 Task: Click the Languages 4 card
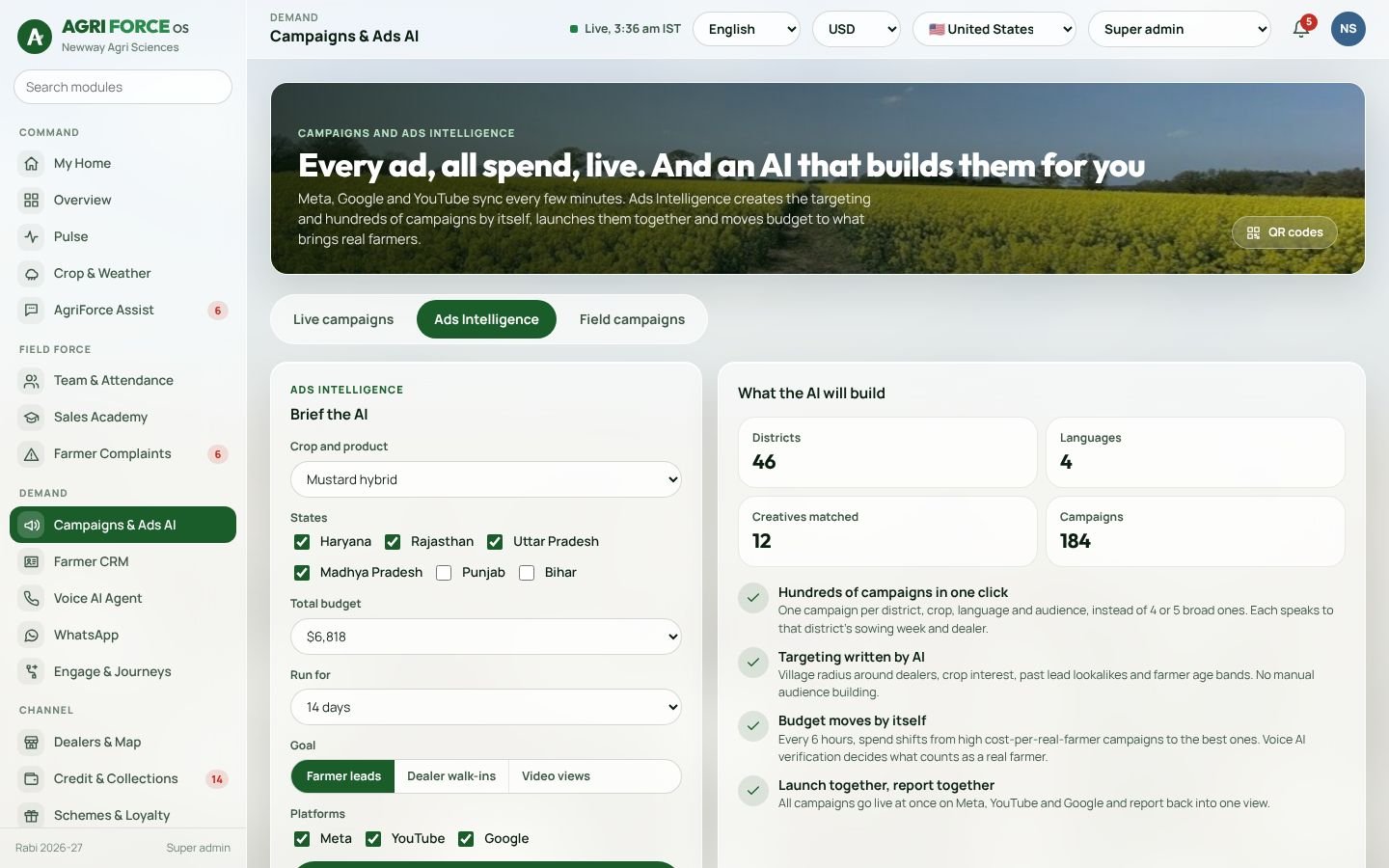pos(1195,452)
